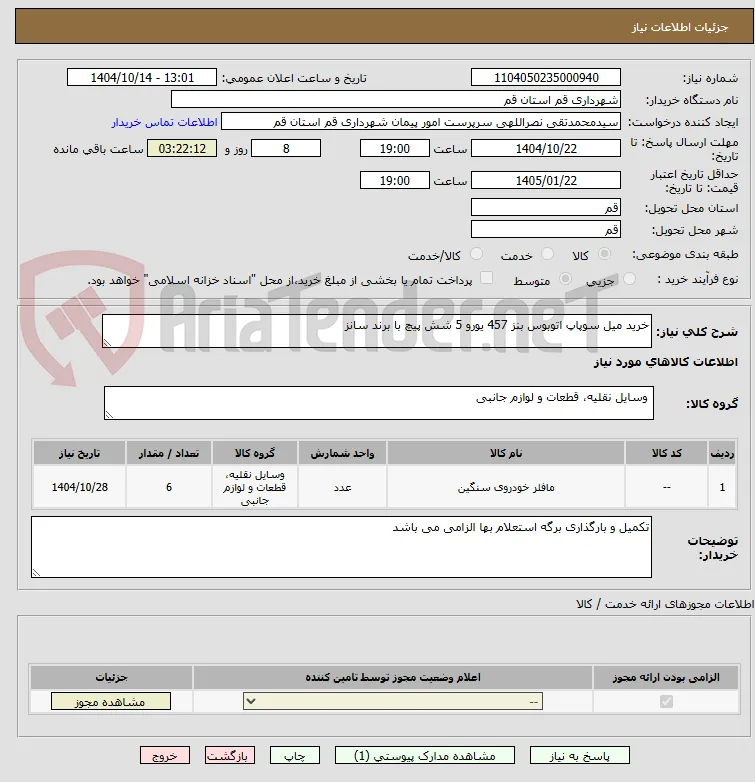This screenshot has height=782, width=755.
Task: Click the اطلاعات کالاهای مورد نیاز heading
Action: coord(666,362)
